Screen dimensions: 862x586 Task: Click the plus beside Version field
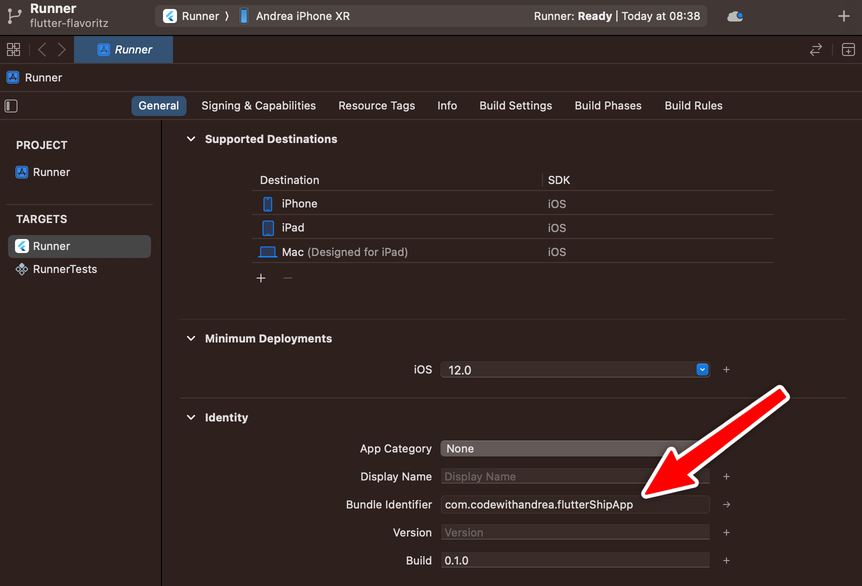(726, 533)
